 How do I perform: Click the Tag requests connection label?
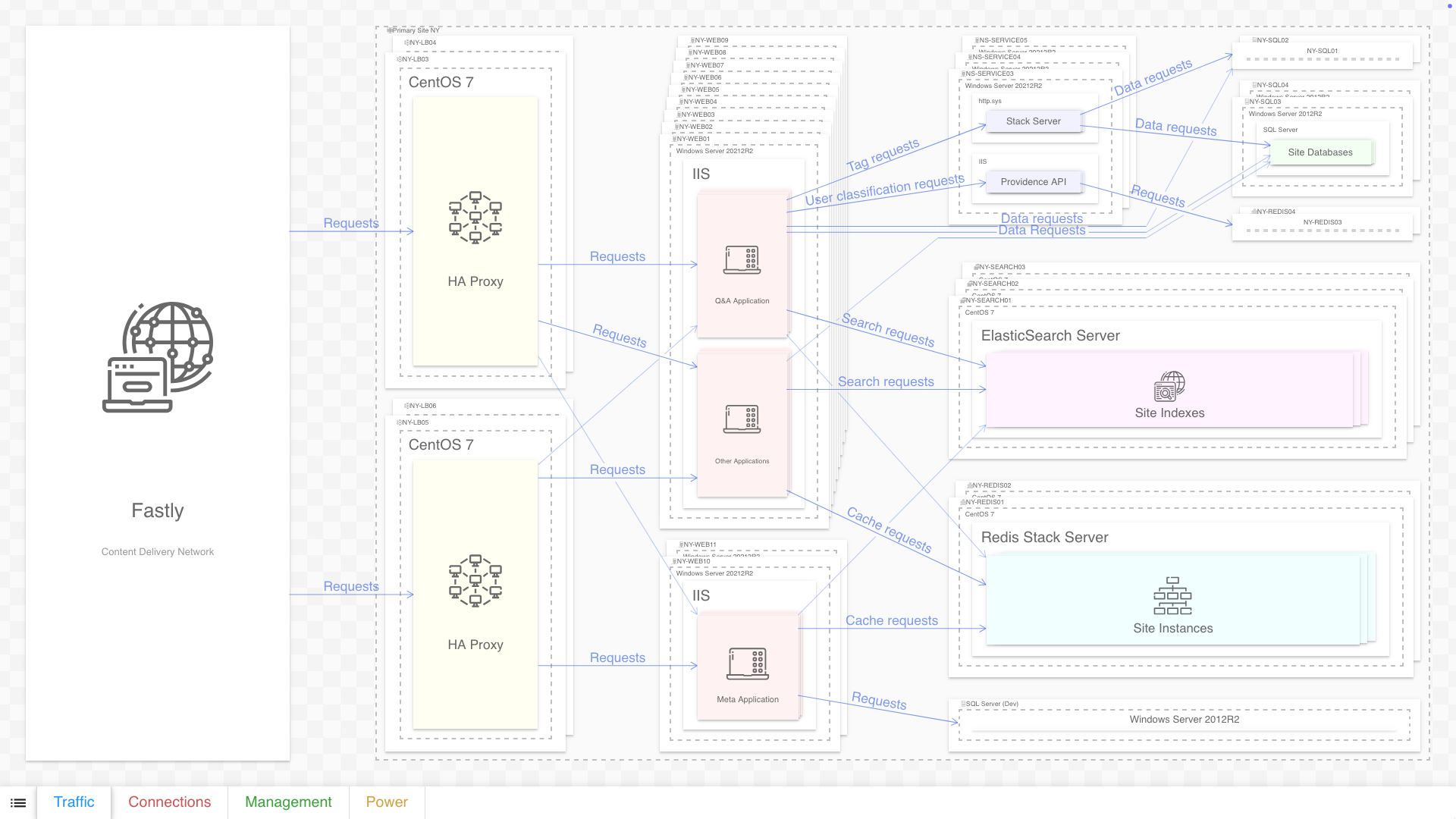tap(883, 155)
